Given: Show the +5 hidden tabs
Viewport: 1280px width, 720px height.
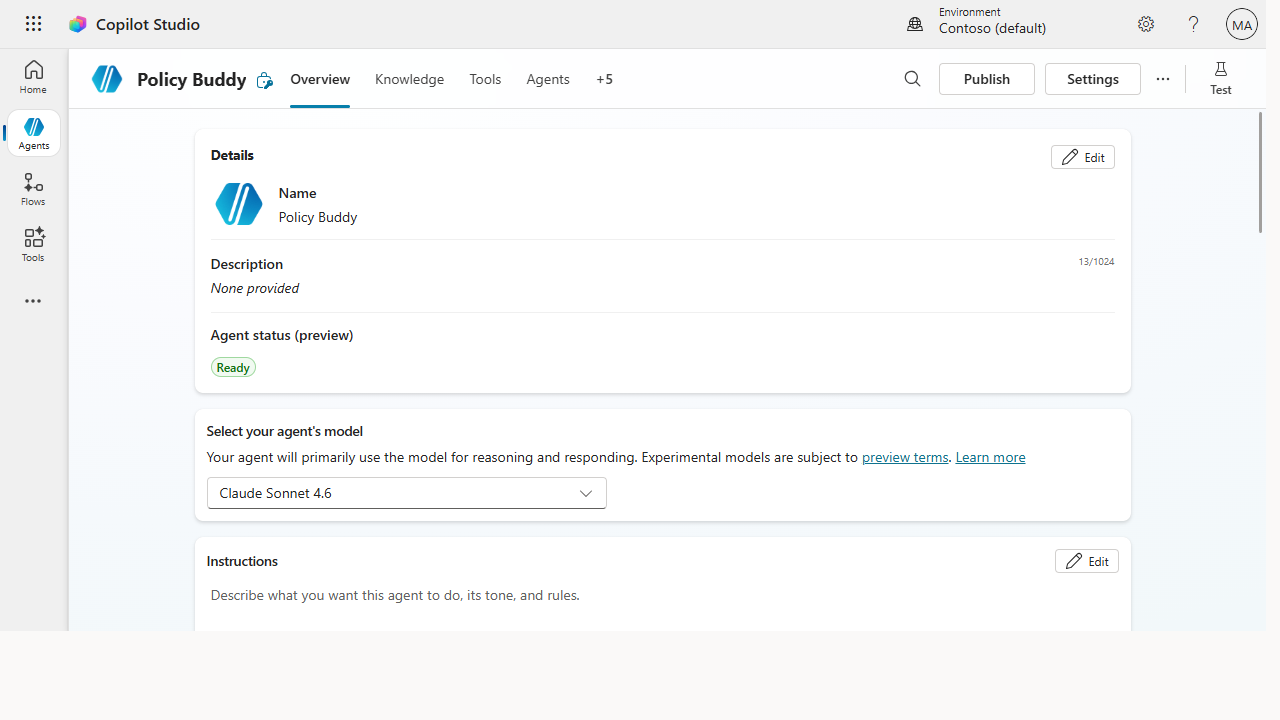Looking at the screenshot, I should point(604,79).
